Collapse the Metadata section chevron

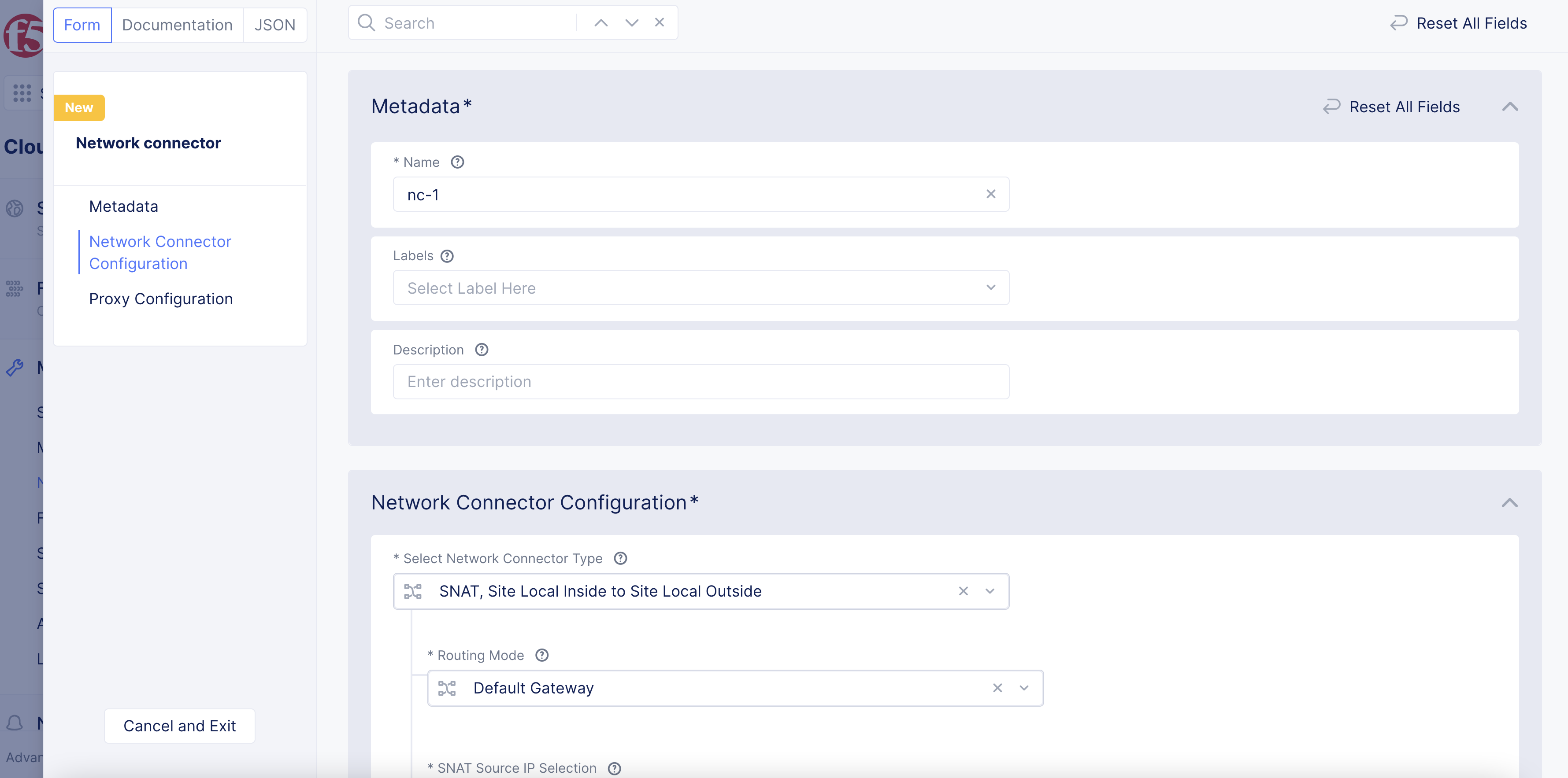pos(1509,107)
